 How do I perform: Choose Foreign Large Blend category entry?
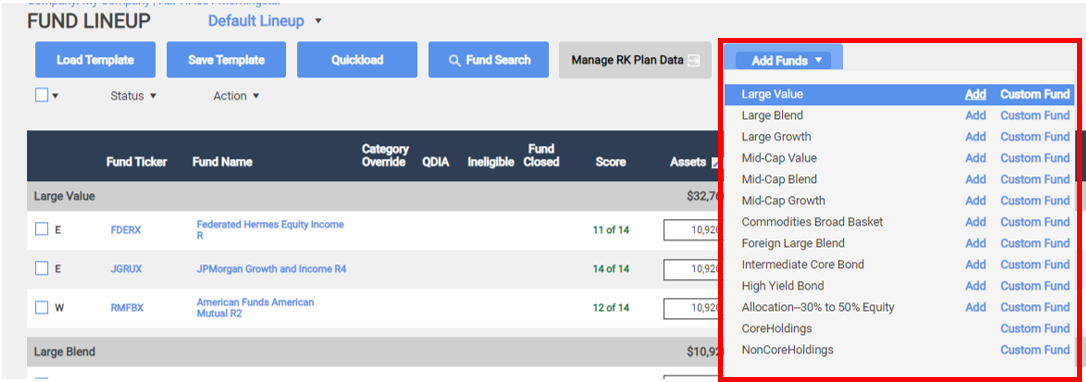(793, 244)
